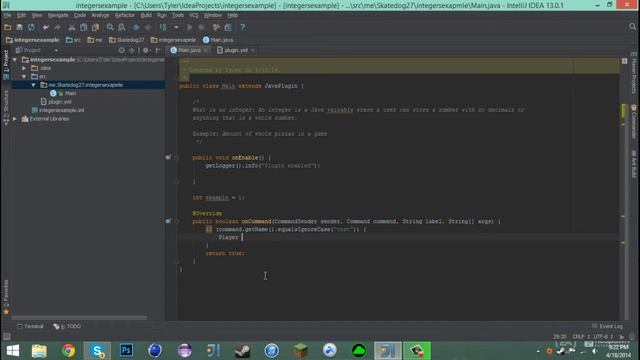640x360 pixels.
Task: Click the Open file toolbar icon
Action: click(8, 27)
